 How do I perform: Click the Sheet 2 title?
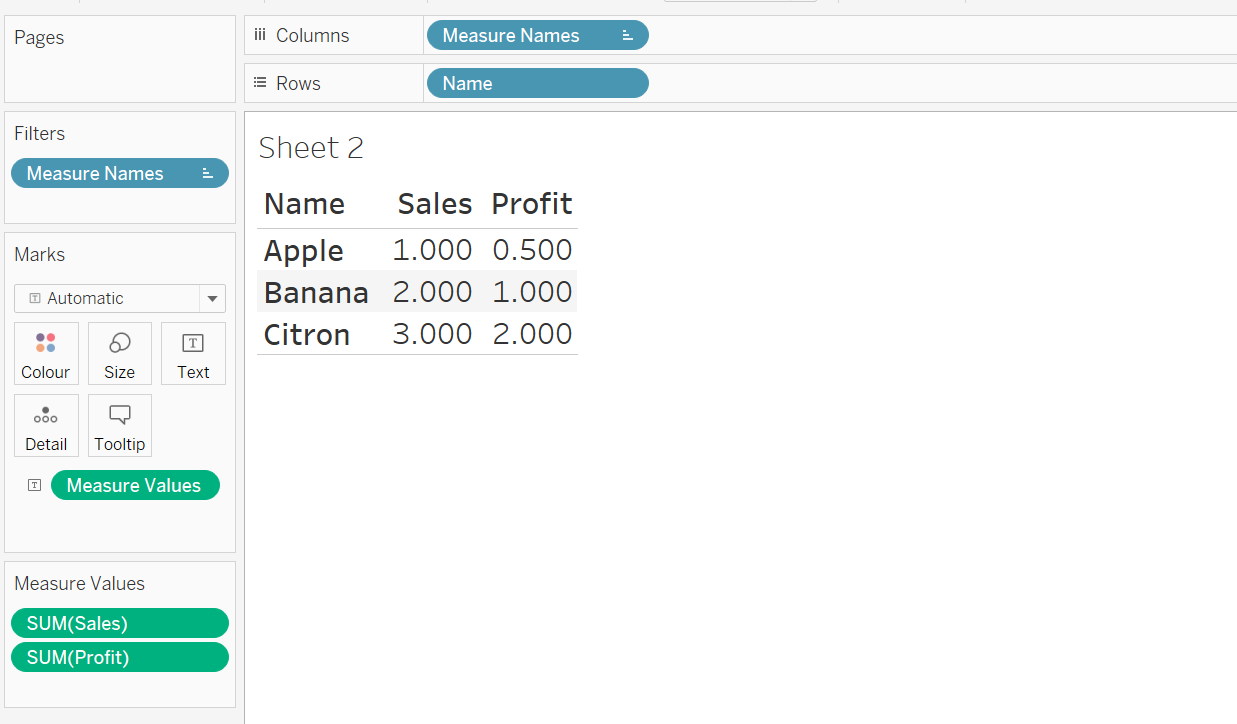[x=311, y=148]
